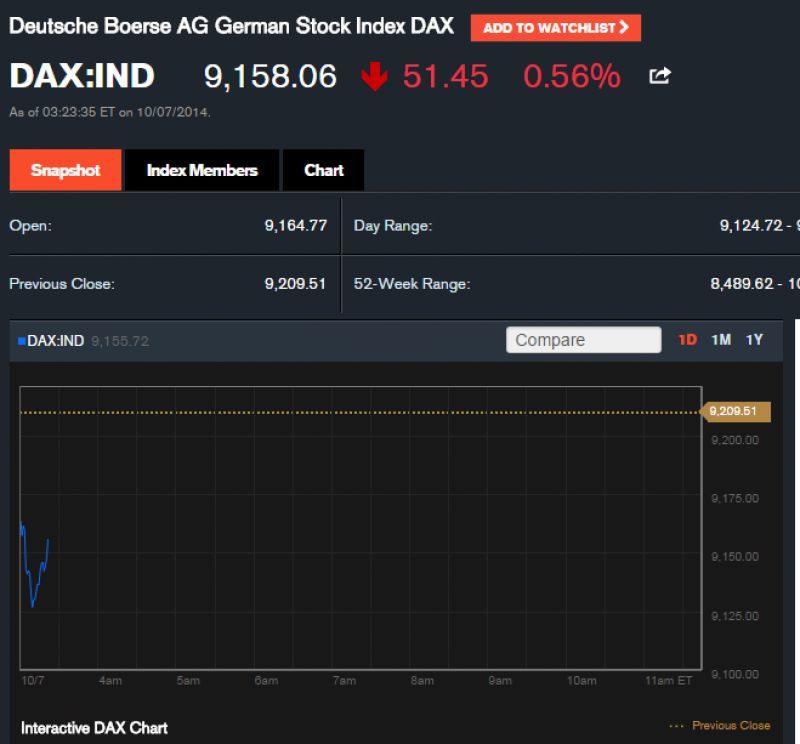The width and height of the screenshot is (800, 744).
Task: Click the Previous Close value 9,209.51 in table
Action: (295, 284)
